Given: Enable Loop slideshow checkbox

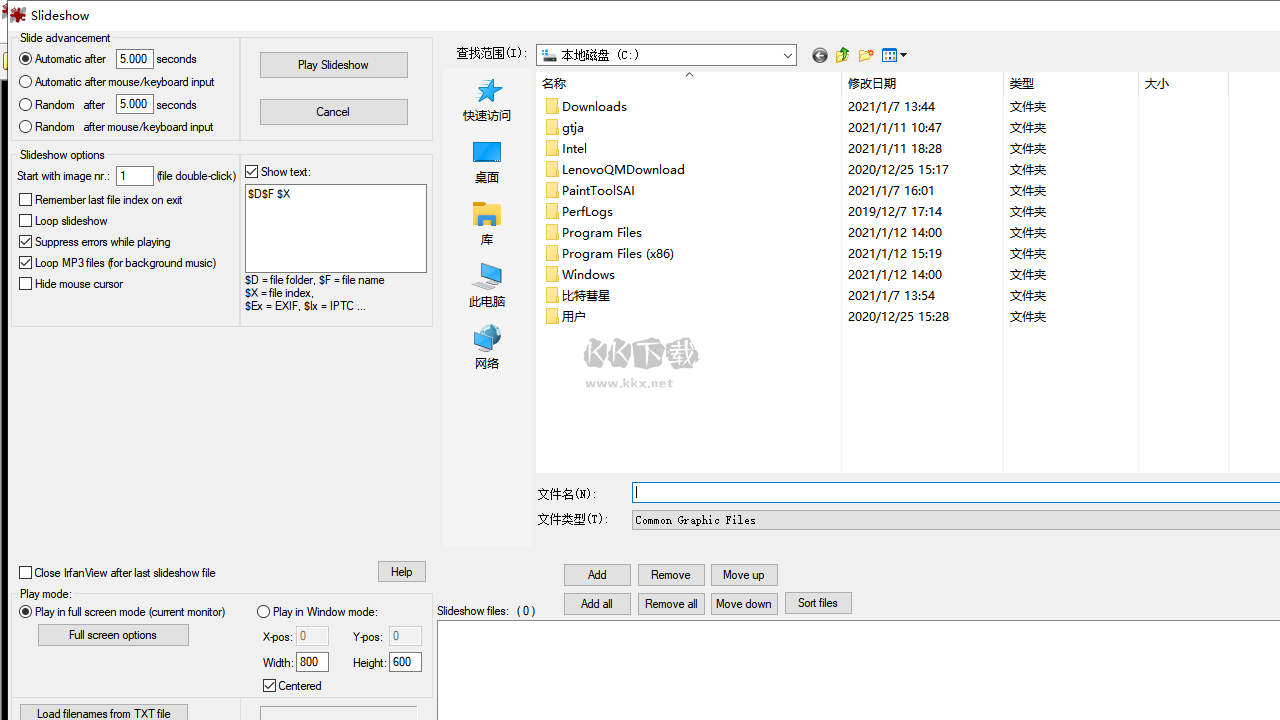Looking at the screenshot, I should tap(26, 221).
